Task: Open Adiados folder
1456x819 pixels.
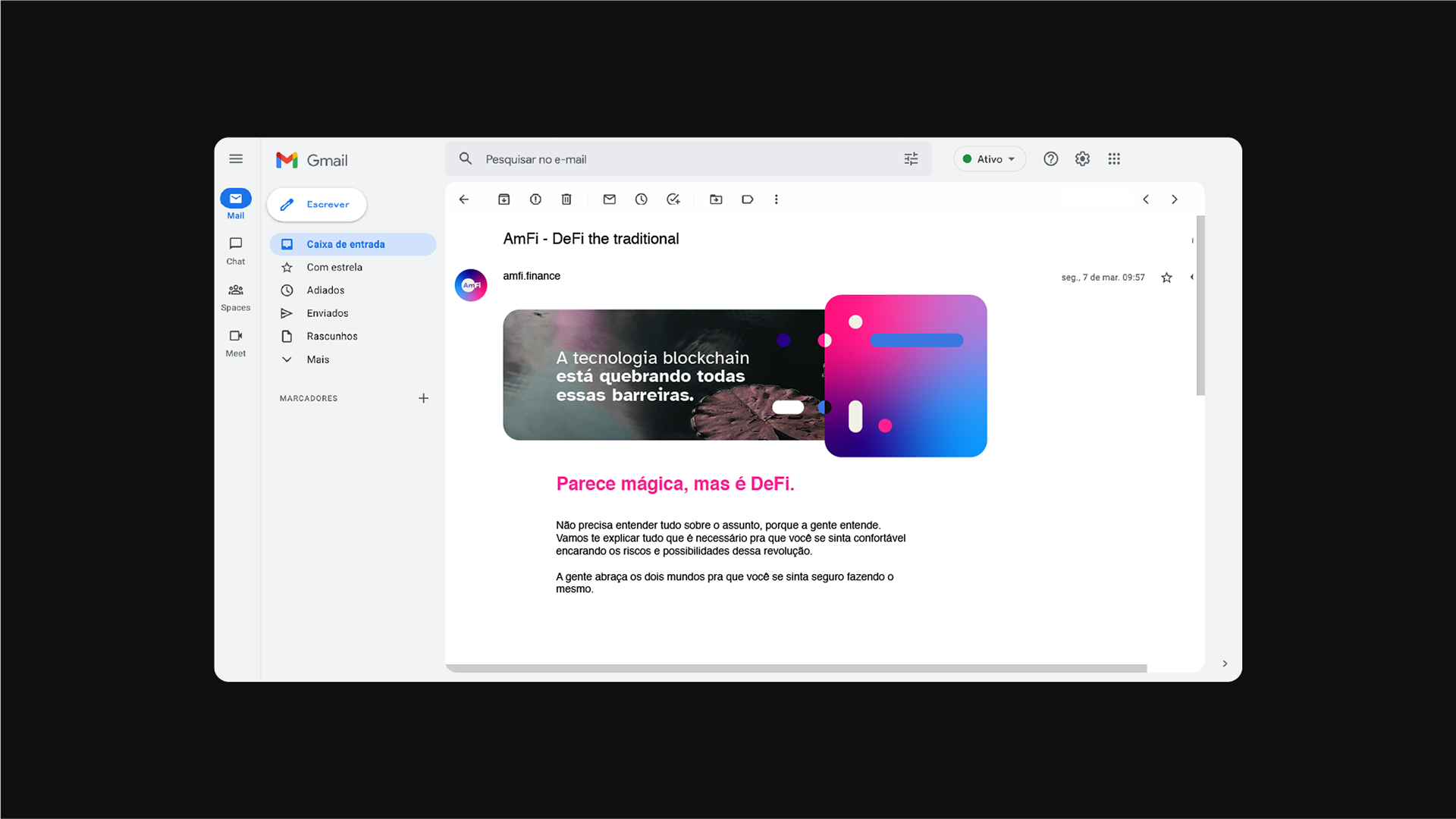Action: pos(353,290)
